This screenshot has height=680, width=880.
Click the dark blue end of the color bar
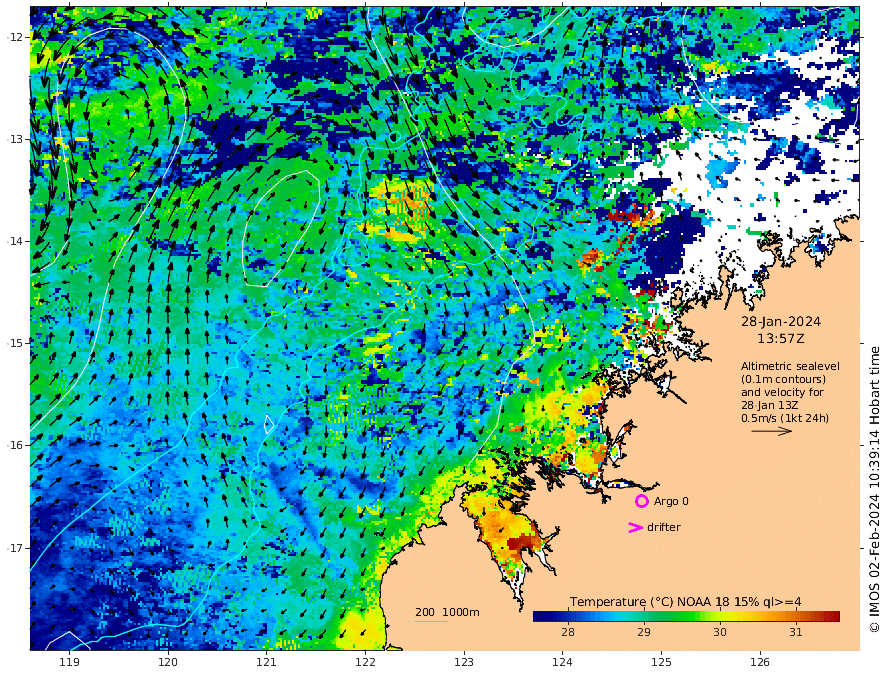(x=540, y=617)
